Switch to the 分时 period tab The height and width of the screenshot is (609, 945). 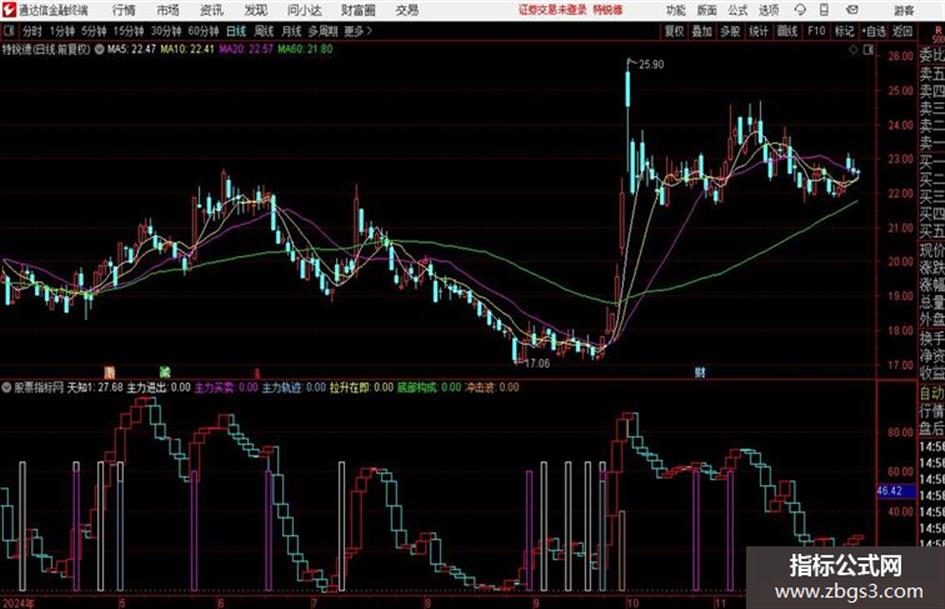point(33,31)
